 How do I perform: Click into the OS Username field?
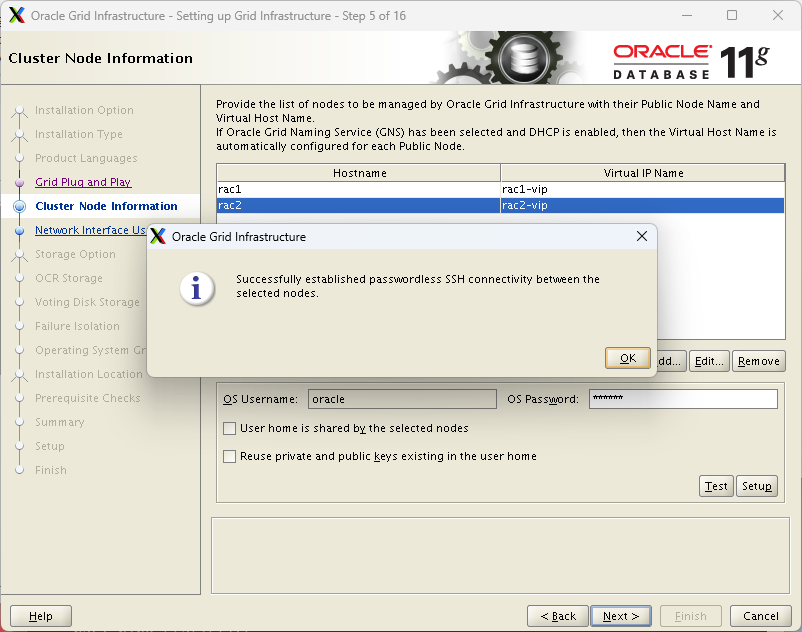[x=402, y=399]
